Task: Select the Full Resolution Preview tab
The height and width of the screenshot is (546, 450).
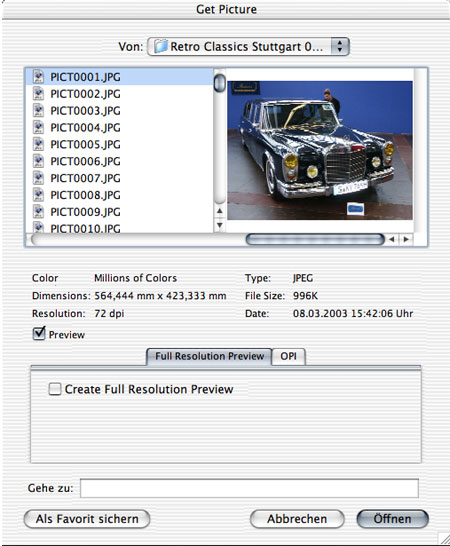Action: click(x=209, y=356)
